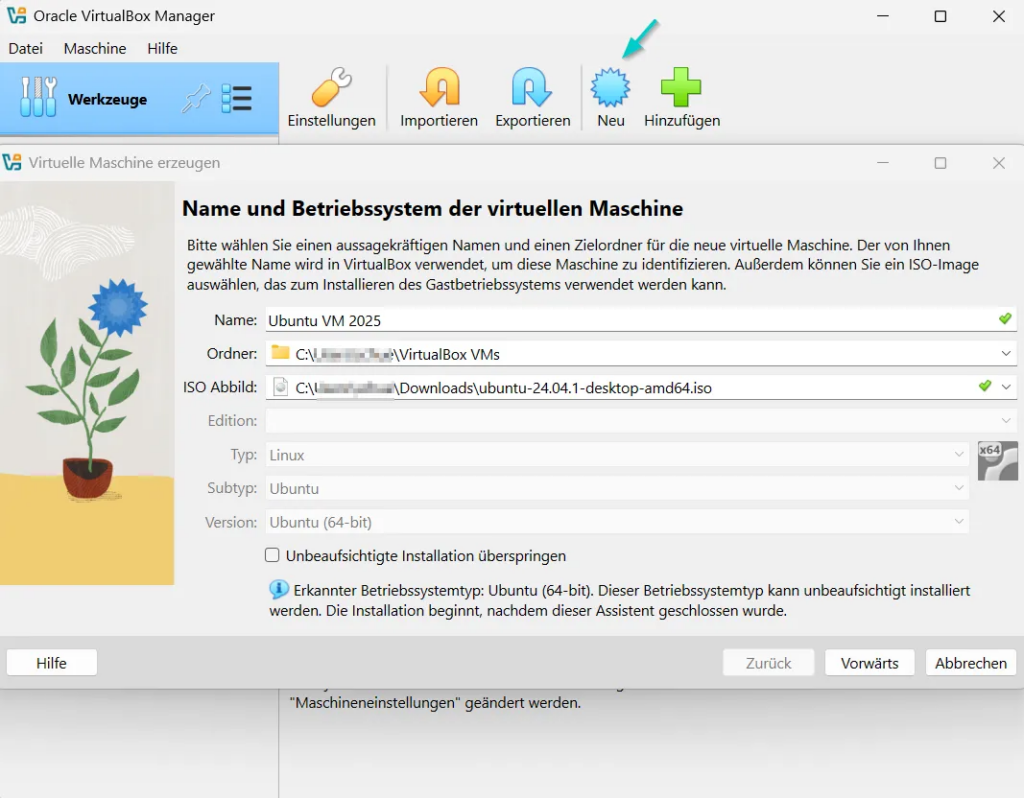Enable Unbeaufsichtigte Installation überspringen checkbox

[272, 555]
